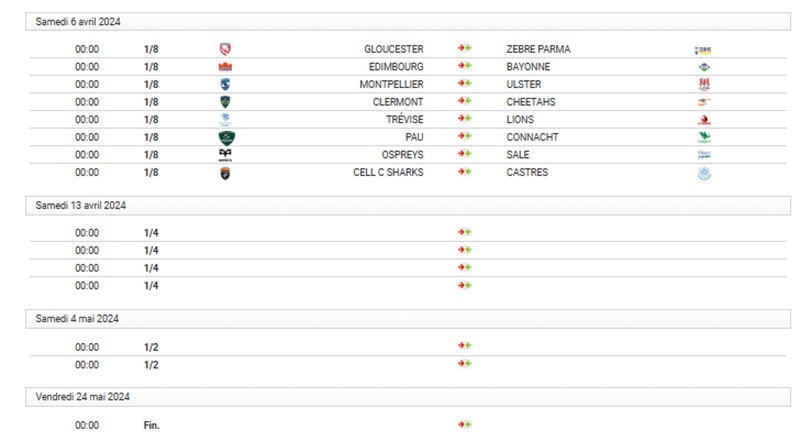Click the Ulster team crest
This screenshot has width=811, height=441.
coord(703,84)
